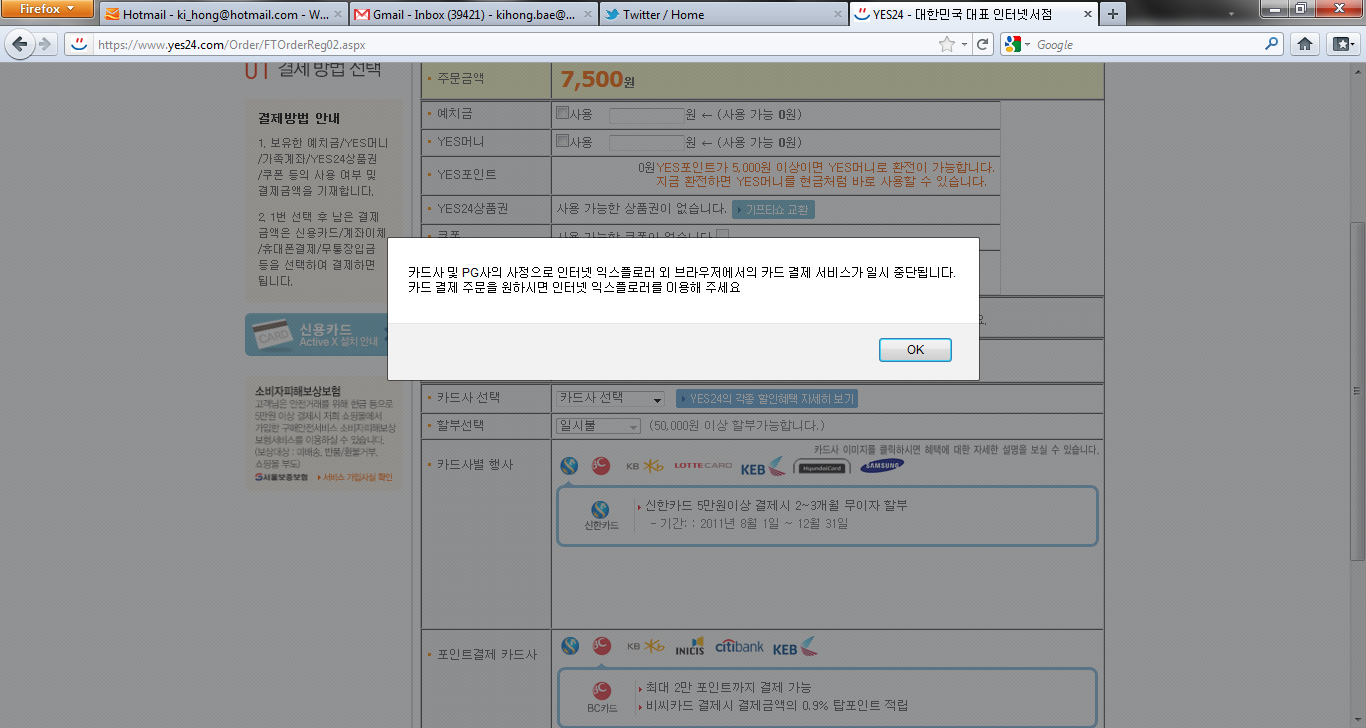Click the 신한카드 promotion detail text
Image resolution: width=1366 pixels, height=728 pixels.
778,506
